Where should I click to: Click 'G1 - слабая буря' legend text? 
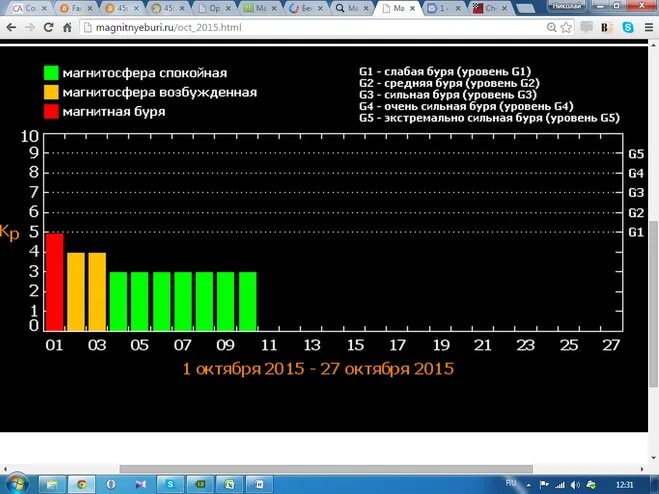(x=445, y=71)
